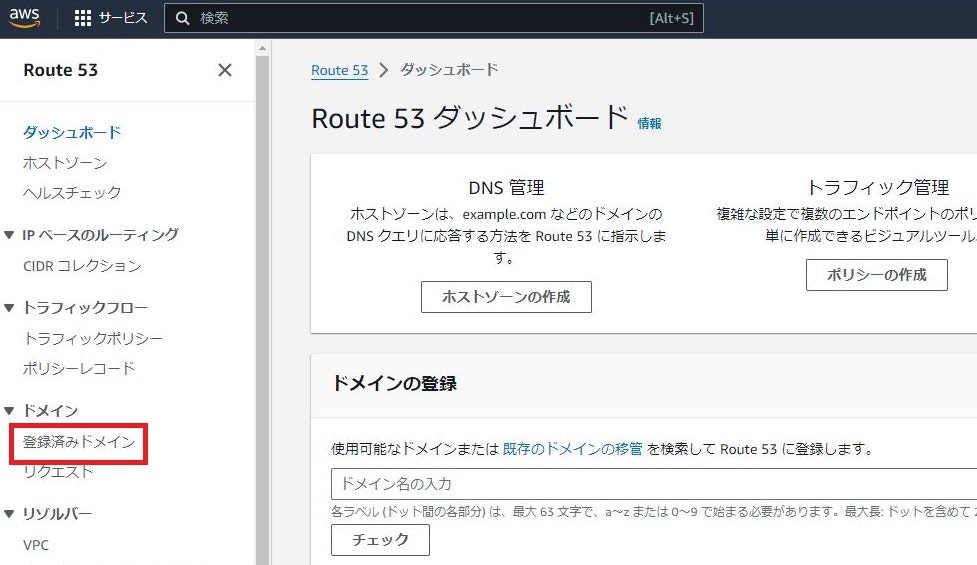Viewport: 977px width, 565px height.
Task: Open CIDR コレクション
Action: [x=82, y=266]
